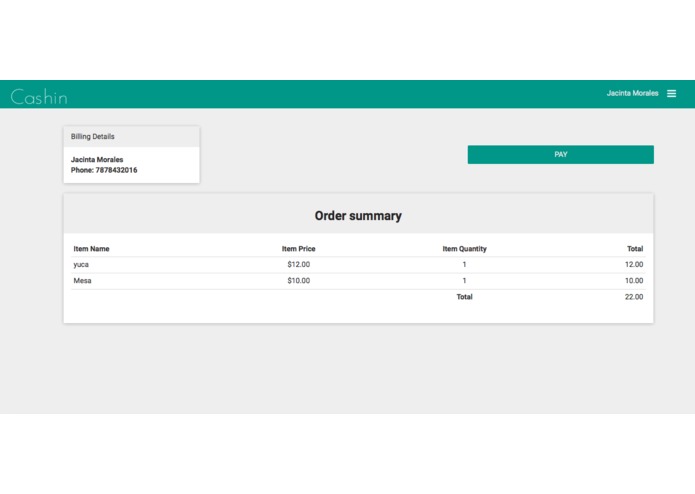Click the $12.00 item price

pos(298,265)
